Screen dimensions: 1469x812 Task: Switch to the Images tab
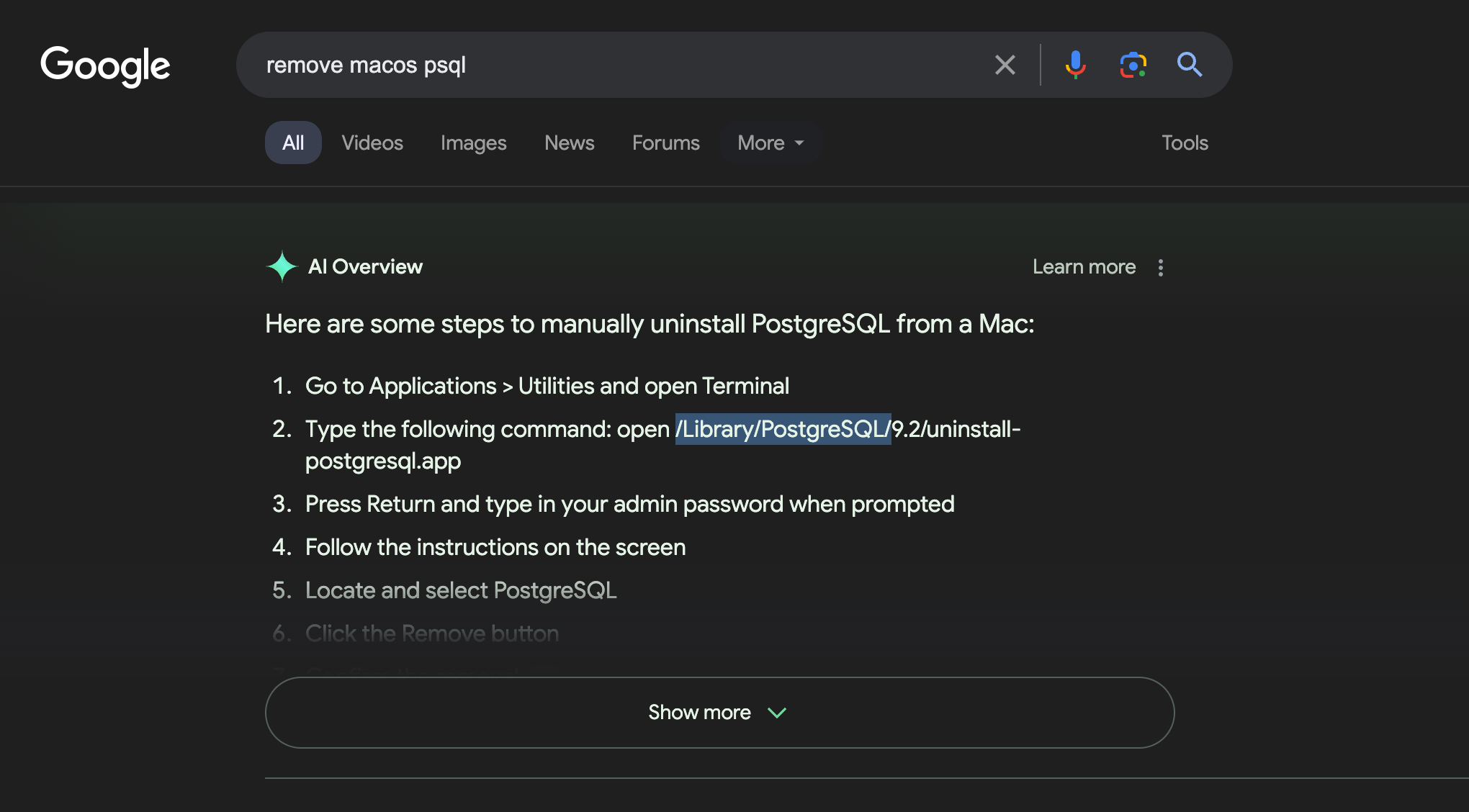coord(473,143)
